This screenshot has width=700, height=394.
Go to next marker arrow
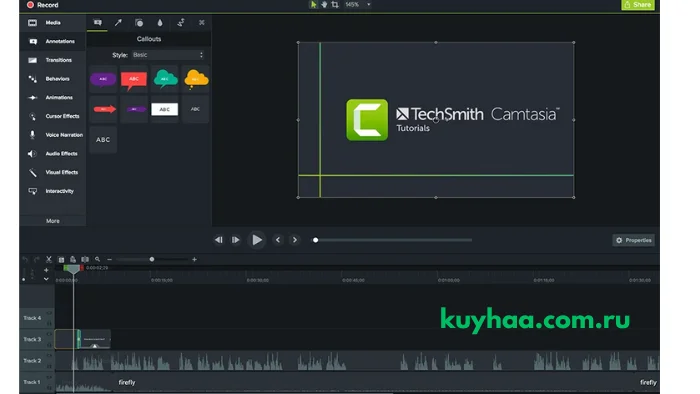(x=295, y=240)
